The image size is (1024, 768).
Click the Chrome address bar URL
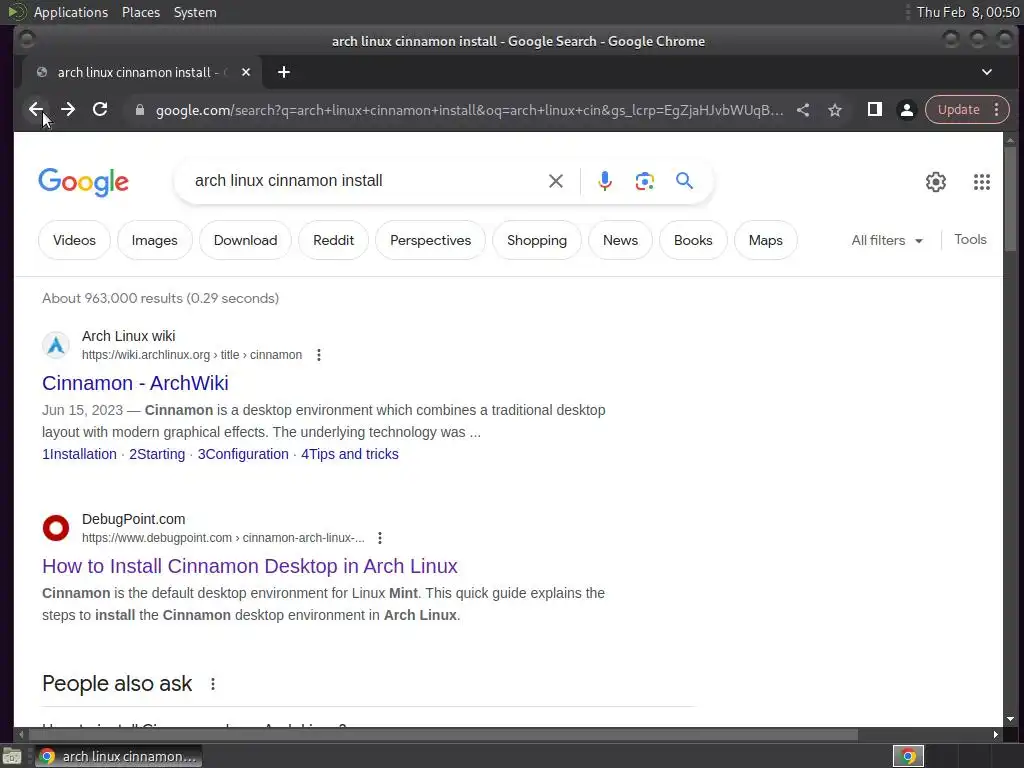[x=470, y=110]
